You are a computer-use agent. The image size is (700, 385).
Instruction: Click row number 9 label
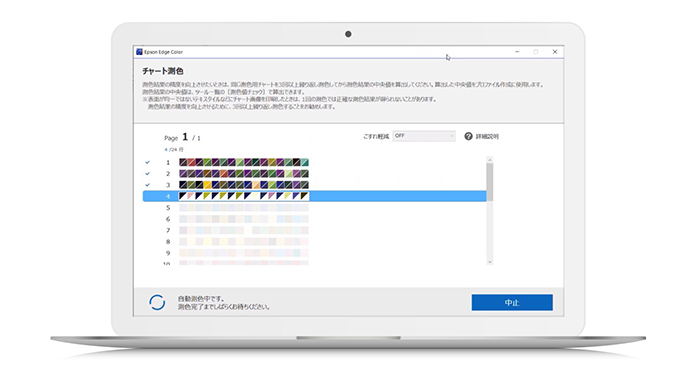(x=168, y=253)
